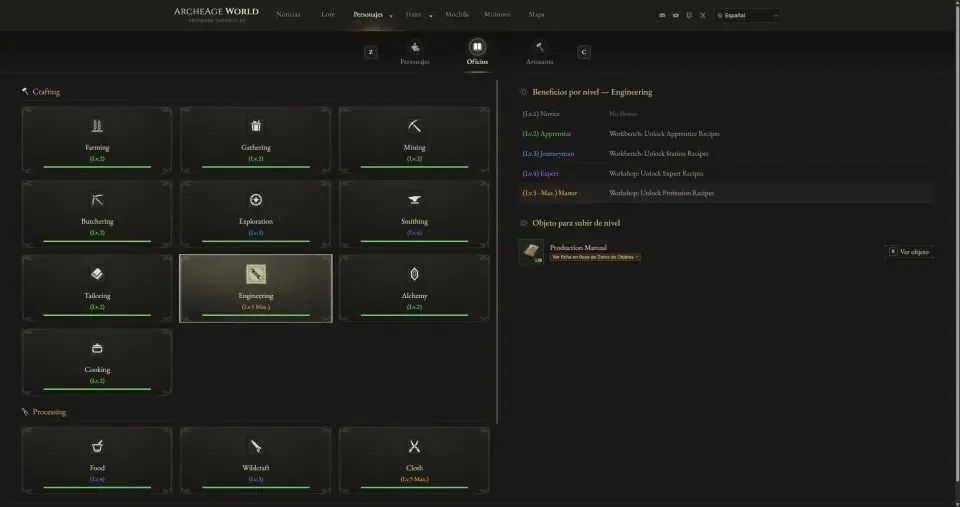Open the Mapa menu item

(536, 15)
